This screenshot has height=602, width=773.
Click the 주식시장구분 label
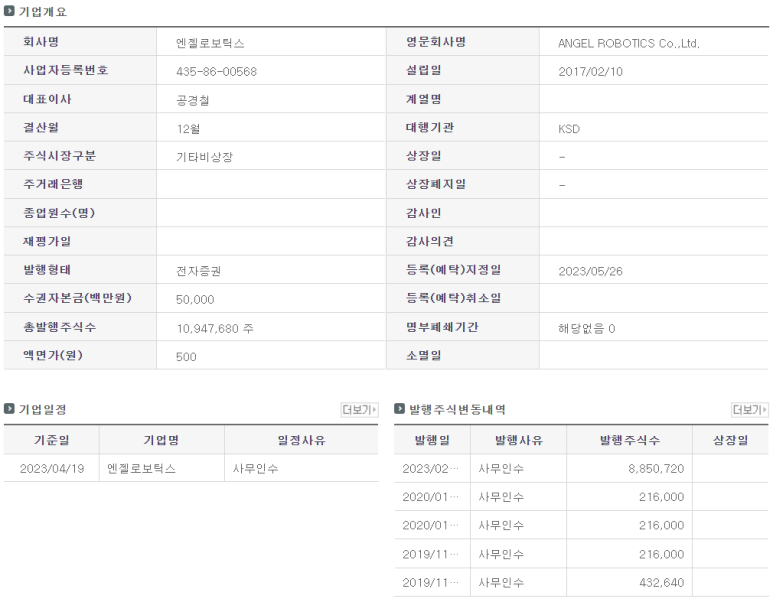tap(60, 156)
